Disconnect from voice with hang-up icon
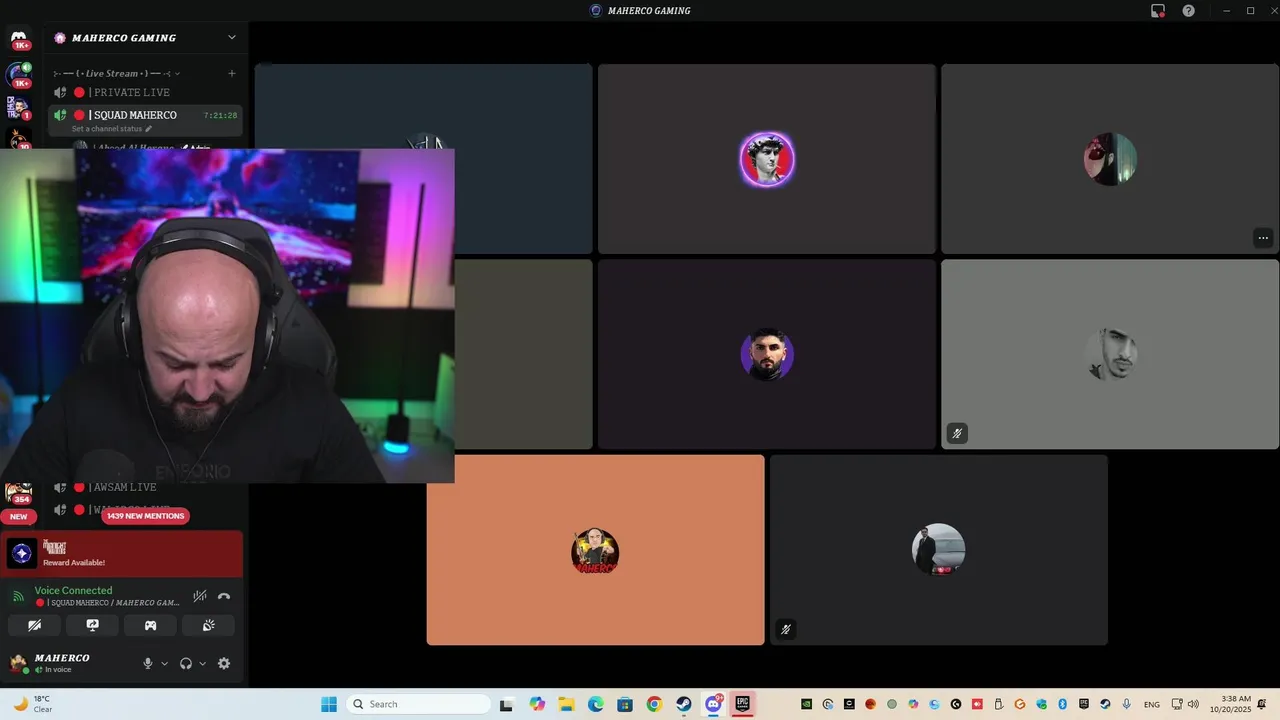 pos(224,596)
